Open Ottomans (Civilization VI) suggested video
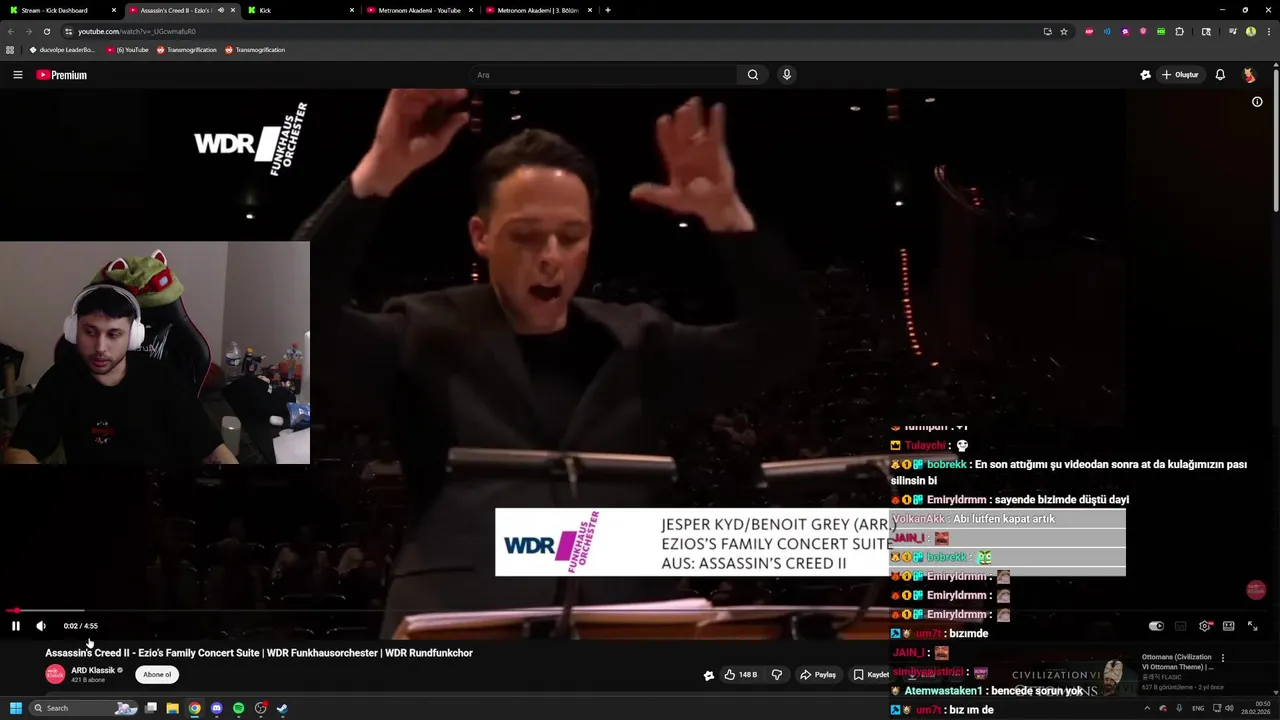The width and height of the screenshot is (1280, 720). (1177, 662)
